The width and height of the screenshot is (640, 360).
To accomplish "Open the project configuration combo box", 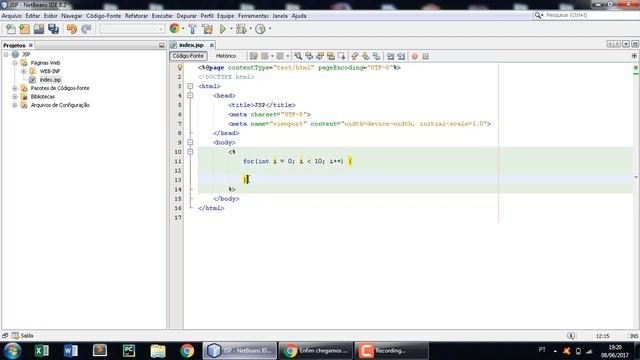I will point(132,29).
